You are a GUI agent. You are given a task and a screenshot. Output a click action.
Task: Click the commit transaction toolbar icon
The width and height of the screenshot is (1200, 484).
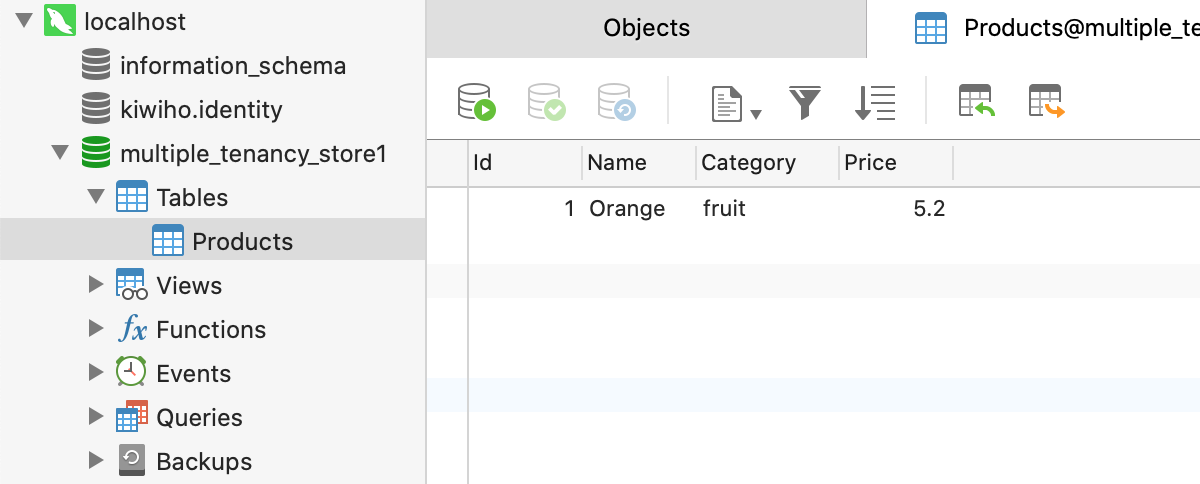(547, 102)
